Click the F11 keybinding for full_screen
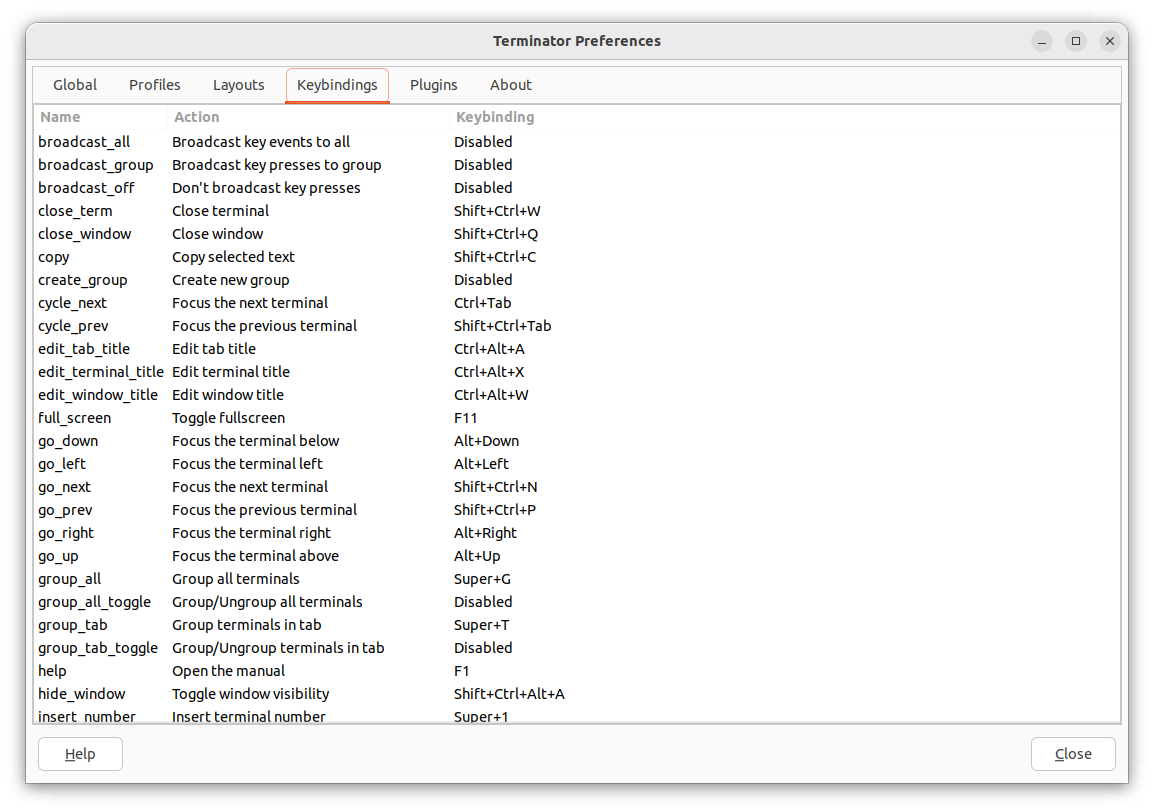The image size is (1154, 812). click(465, 418)
